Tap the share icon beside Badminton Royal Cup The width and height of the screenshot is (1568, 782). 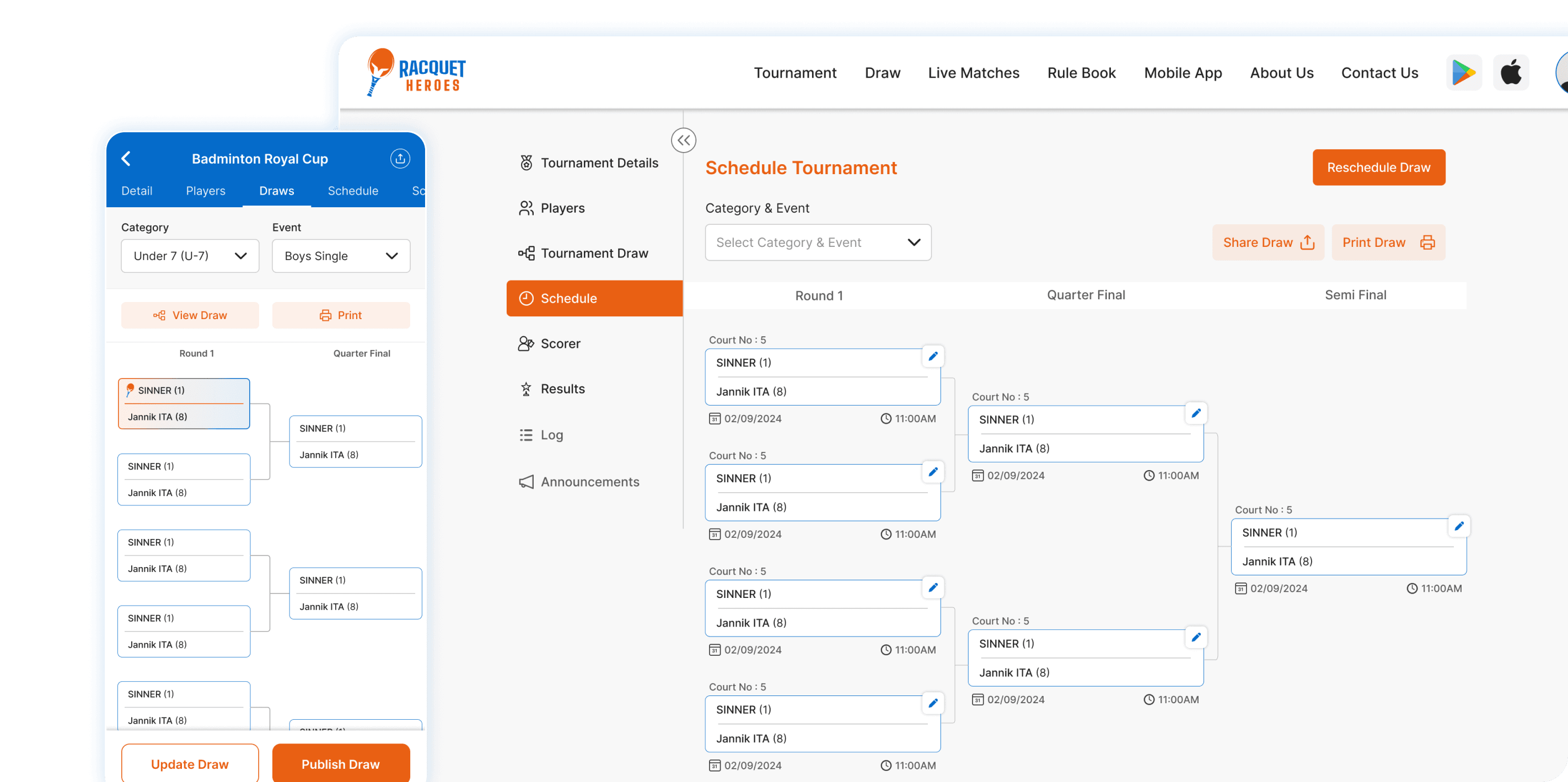(x=400, y=159)
